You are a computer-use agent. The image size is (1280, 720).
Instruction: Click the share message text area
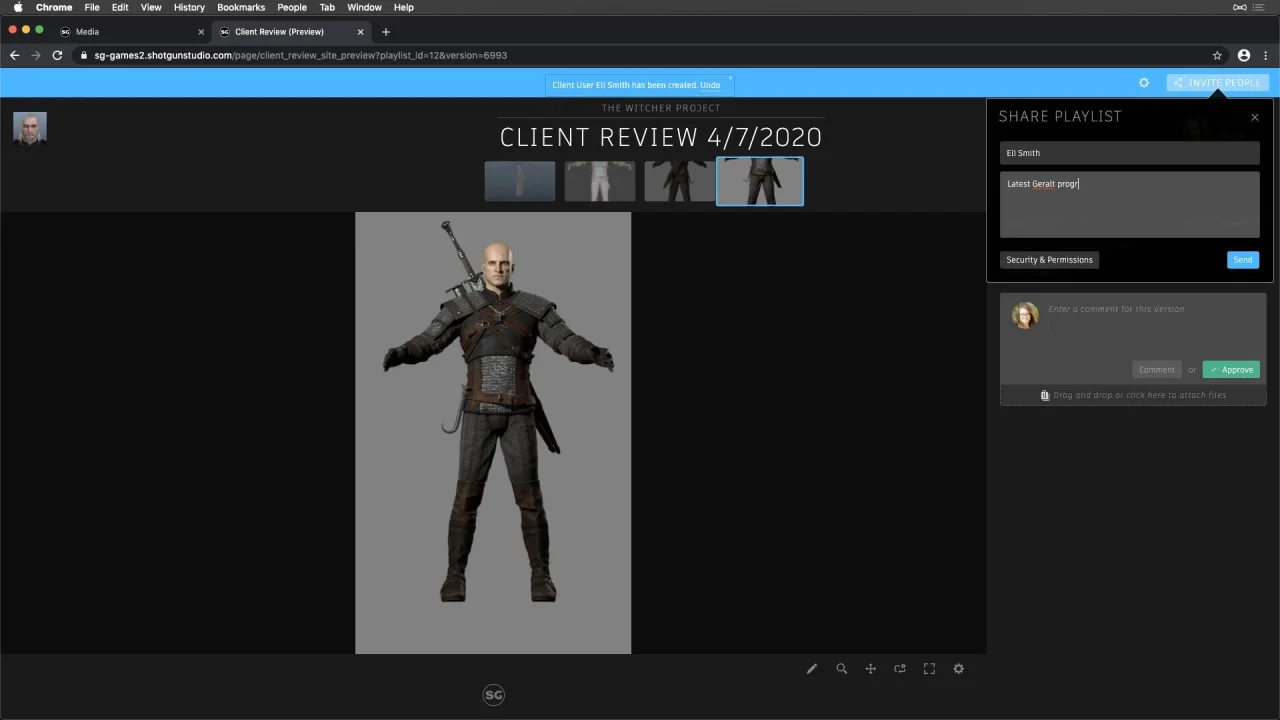[x=1130, y=205]
